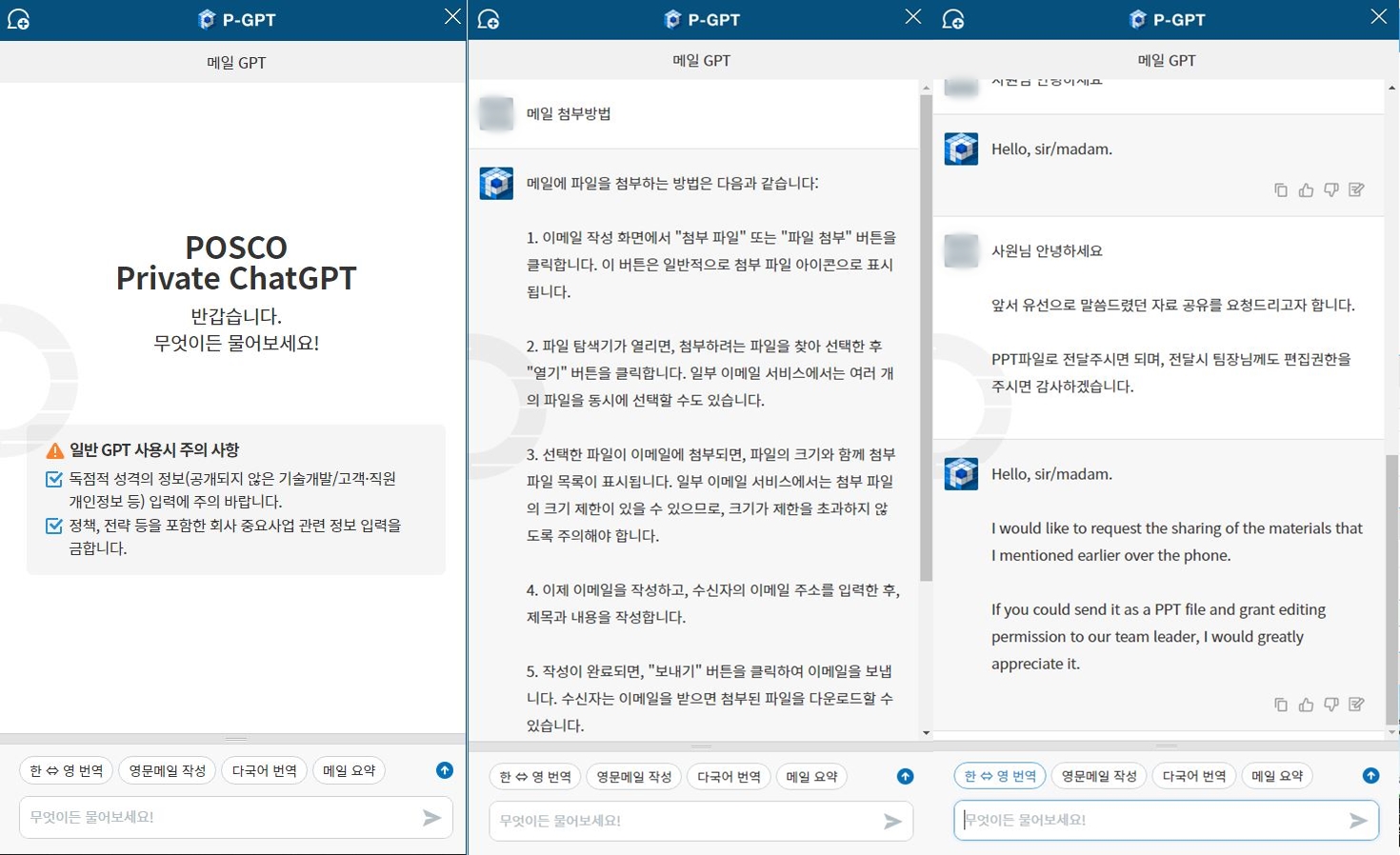Screen dimensions: 1400x855
Task: Click user avatar next to 메일 첨부방법
Action: click(496, 113)
